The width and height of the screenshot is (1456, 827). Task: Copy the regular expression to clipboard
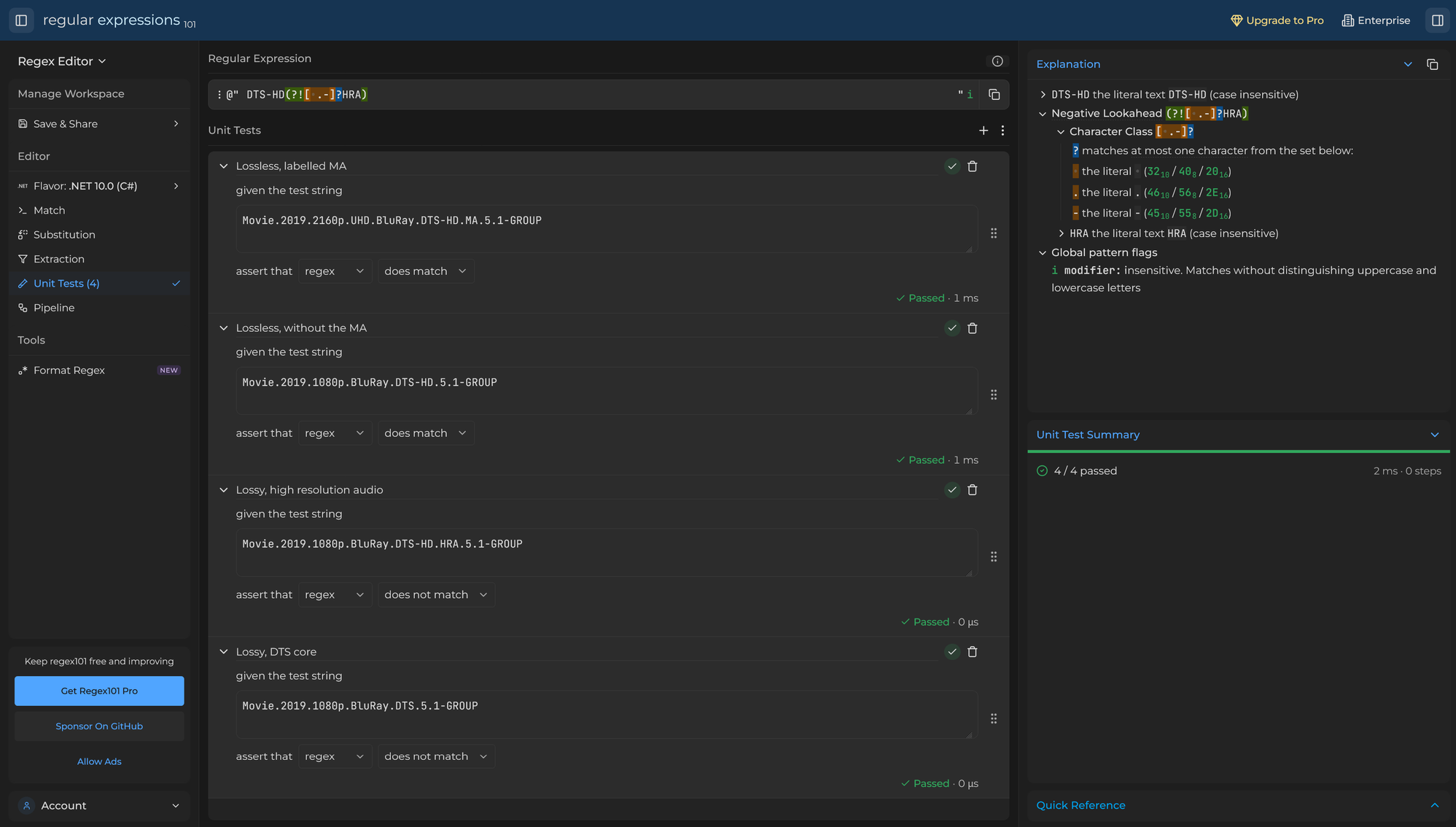994,95
